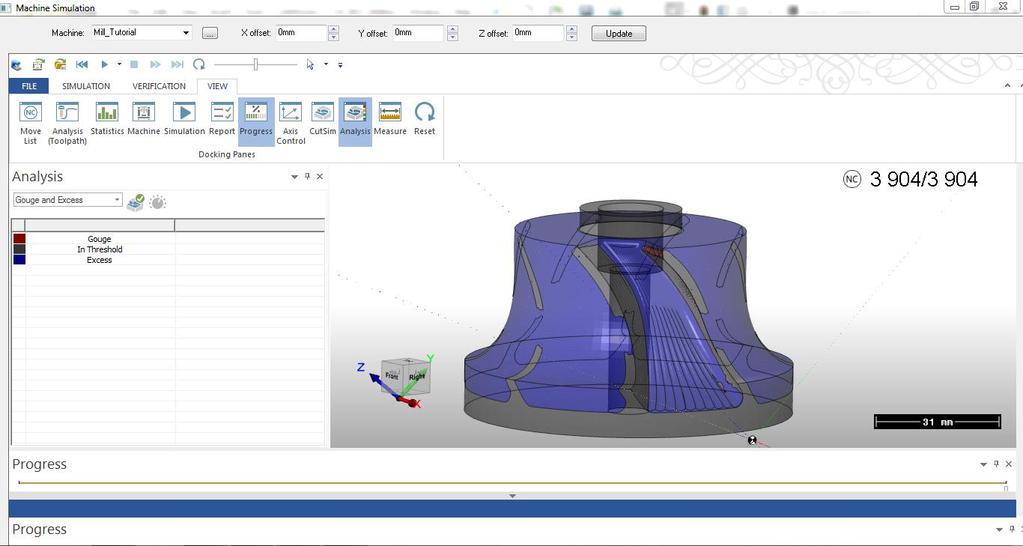Click the second quick access file icon

38,64
